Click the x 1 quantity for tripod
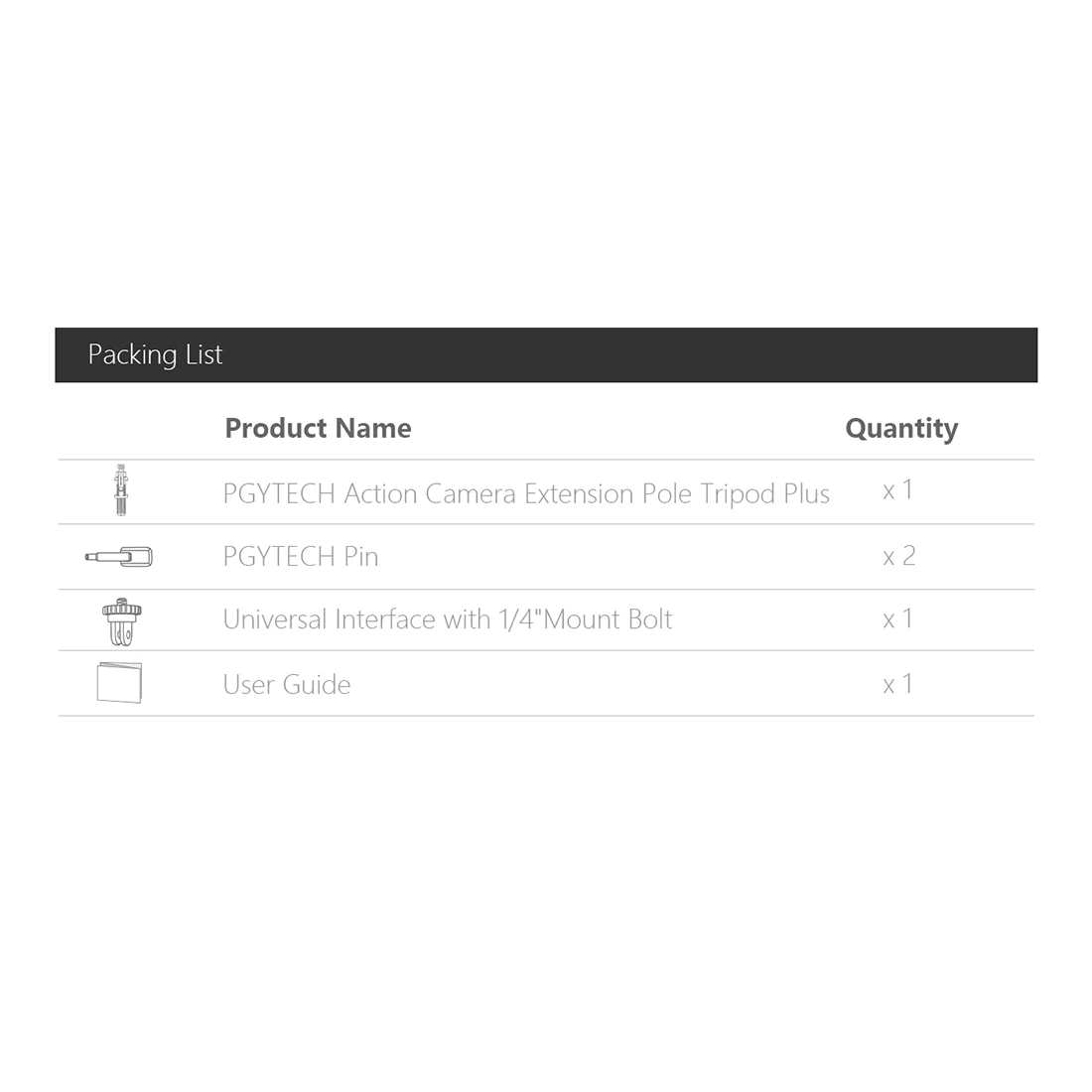Image resolution: width=1092 pixels, height=1092 pixels. pyautogui.click(x=898, y=490)
